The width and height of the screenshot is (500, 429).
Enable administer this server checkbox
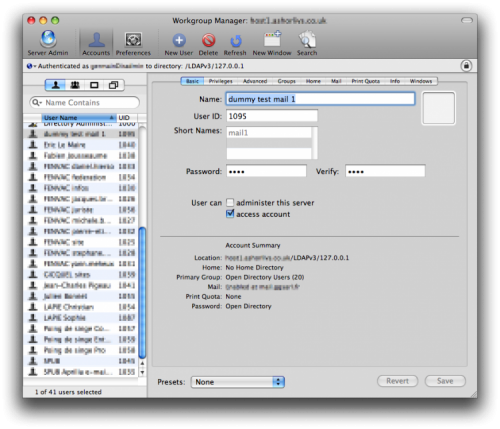point(230,202)
